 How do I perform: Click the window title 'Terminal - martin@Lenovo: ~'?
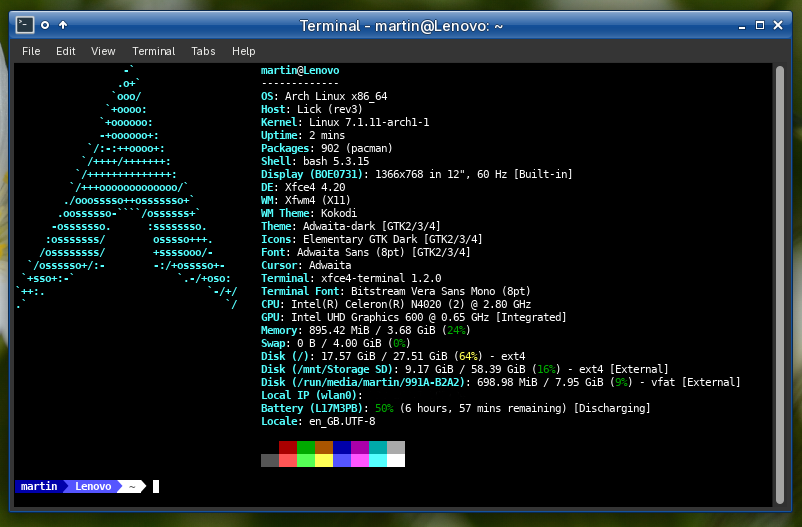401,26
